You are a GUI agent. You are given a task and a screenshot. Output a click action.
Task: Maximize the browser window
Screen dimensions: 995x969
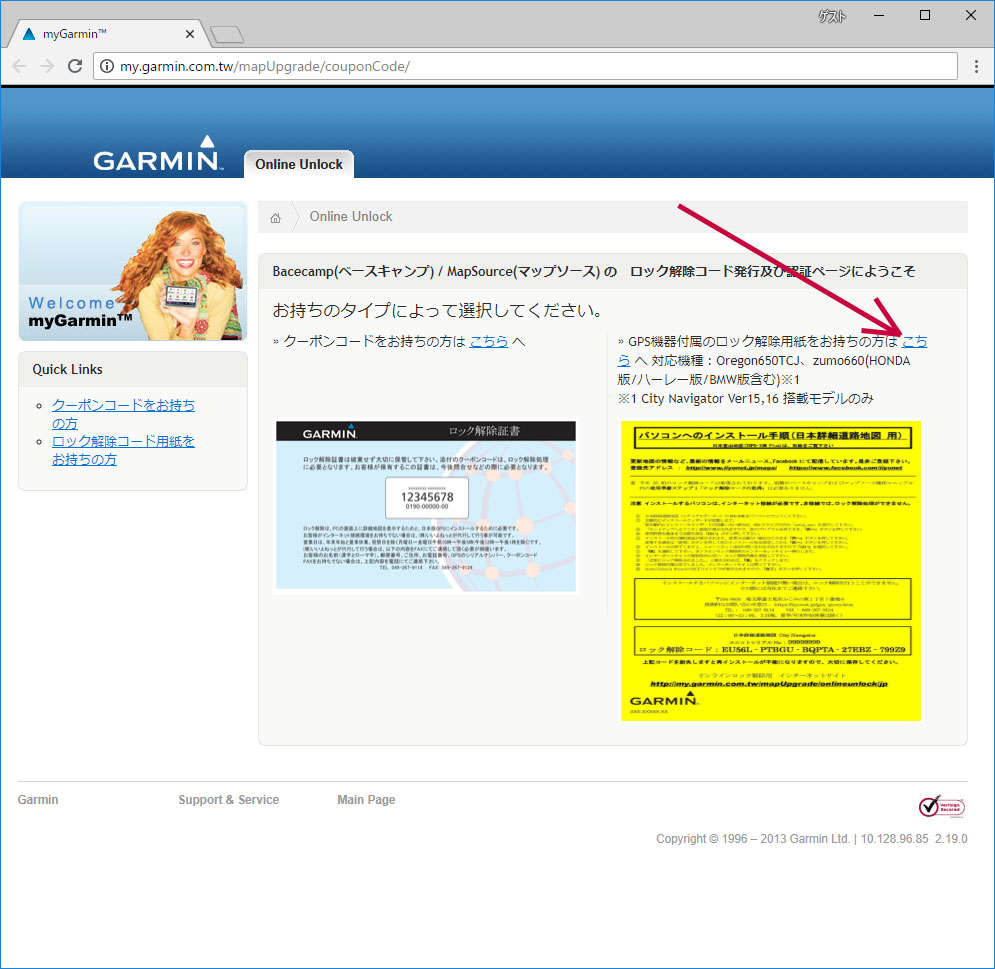click(925, 16)
